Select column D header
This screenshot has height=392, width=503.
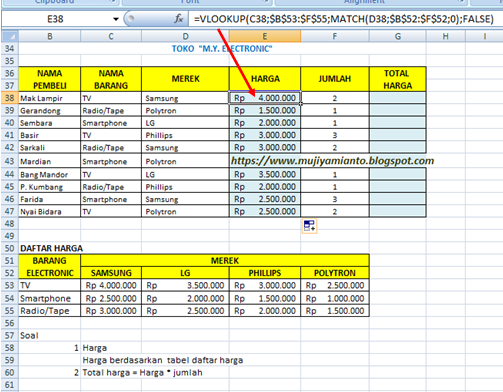[185, 36]
